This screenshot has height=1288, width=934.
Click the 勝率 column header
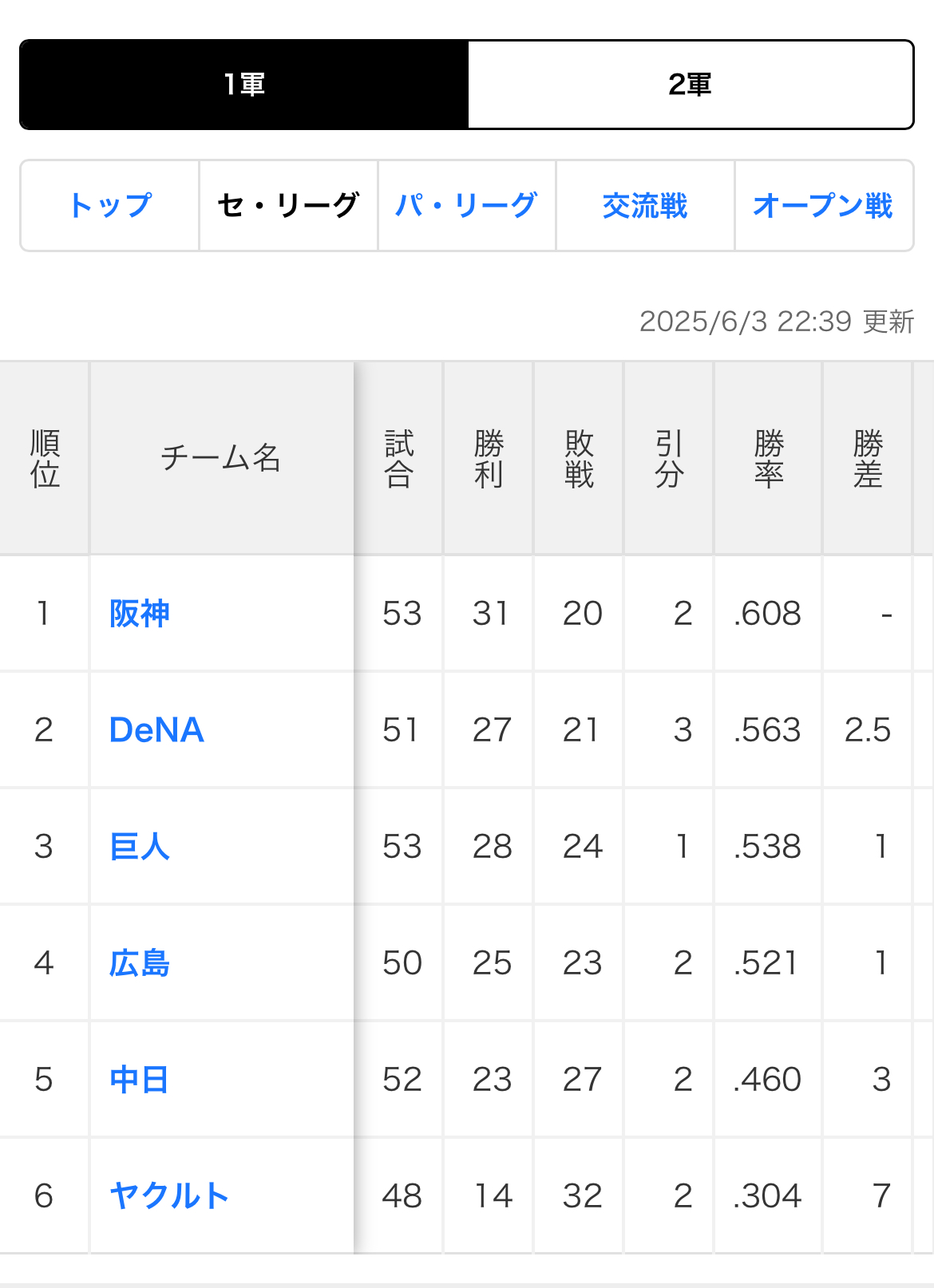(x=769, y=459)
